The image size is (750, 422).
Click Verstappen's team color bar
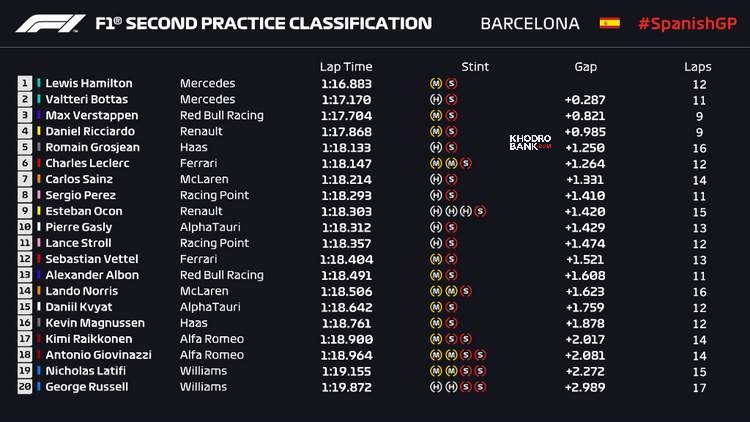pyautogui.click(x=39, y=116)
